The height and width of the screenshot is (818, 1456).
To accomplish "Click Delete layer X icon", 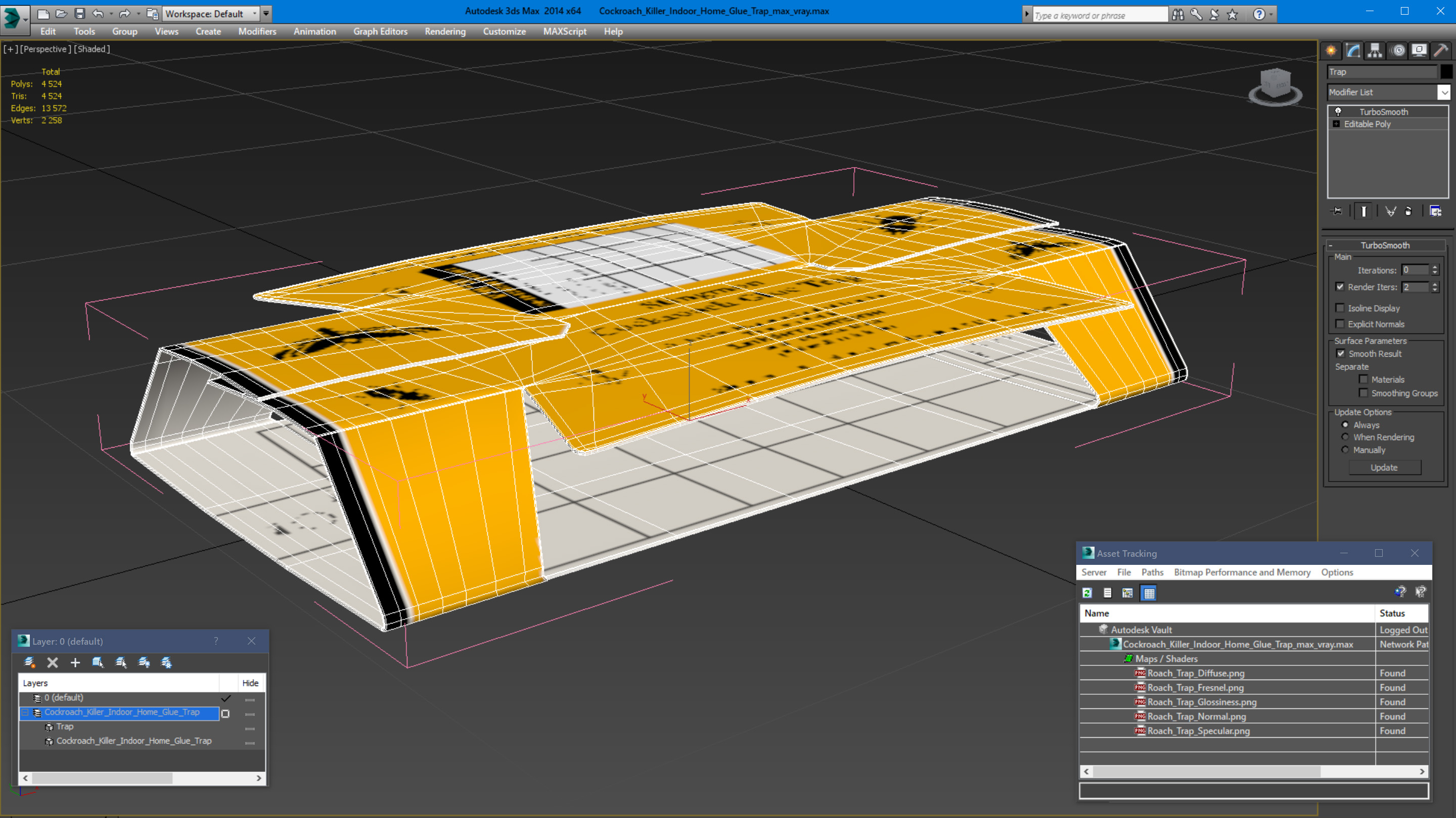I will pyautogui.click(x=53, y=662).
